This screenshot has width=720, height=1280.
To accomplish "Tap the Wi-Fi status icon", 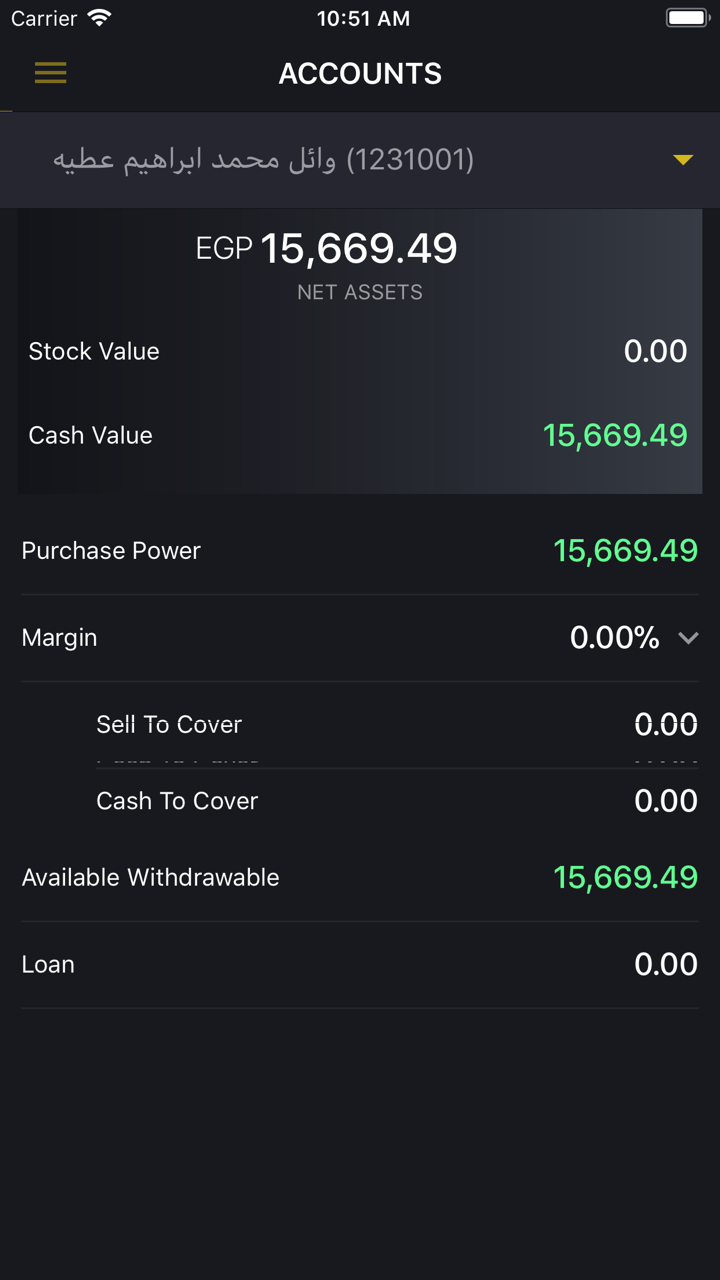I will (99, 18).
